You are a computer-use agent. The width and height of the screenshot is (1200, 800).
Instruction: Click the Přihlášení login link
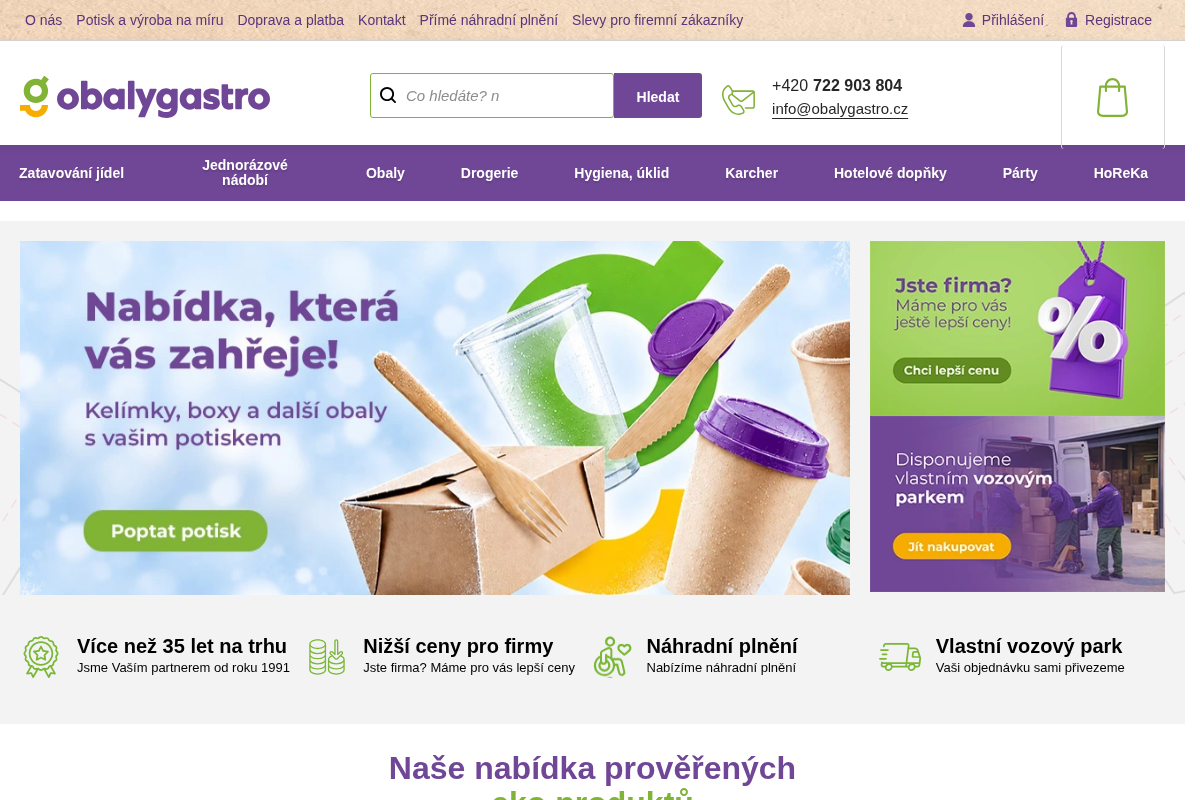(x=1012, y=20)
